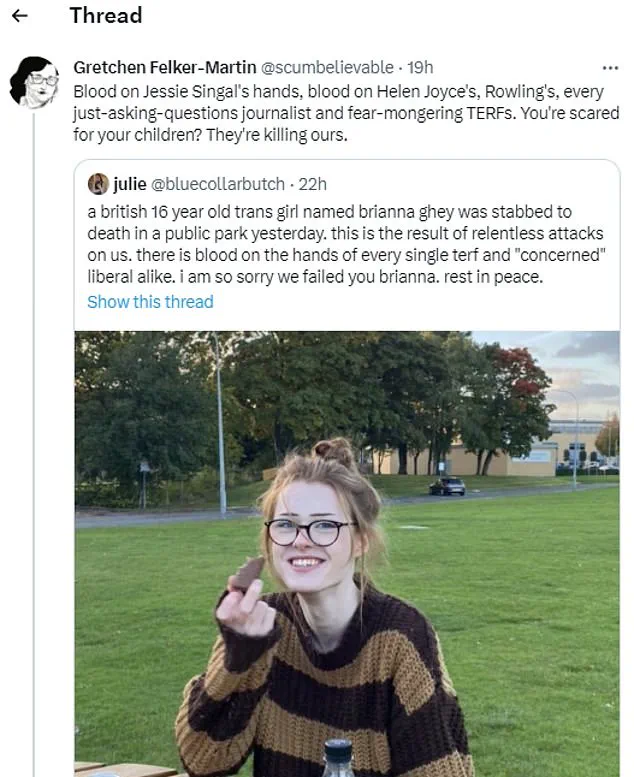This screenshot has width=634, height=777.
Task: Click the "Show this thread" link
Action: (x=150, y=301)
